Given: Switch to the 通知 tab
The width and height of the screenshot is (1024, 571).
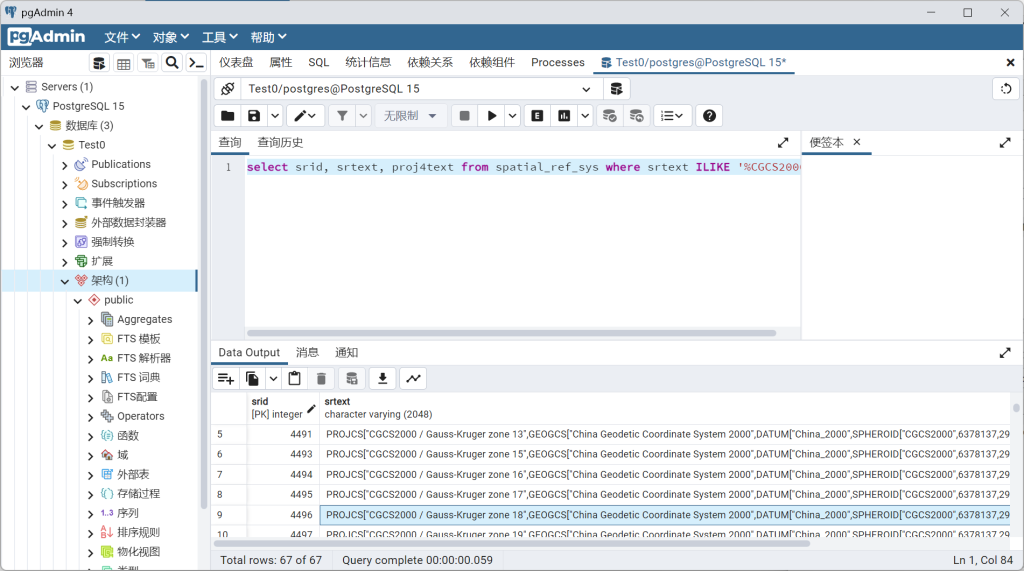Looking at the screenshot, I should tap(347, 352).
